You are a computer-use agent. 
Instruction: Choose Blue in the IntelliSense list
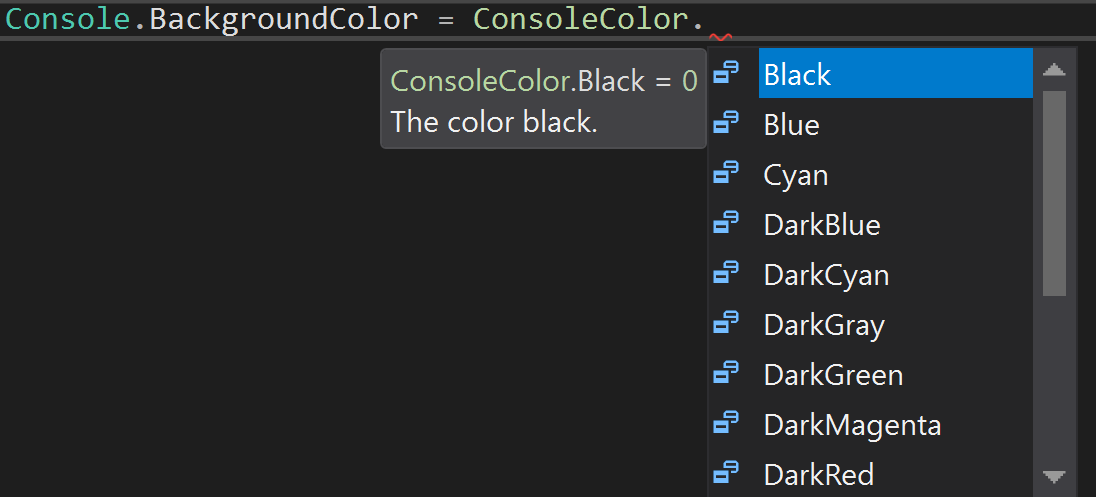(895, 124)
